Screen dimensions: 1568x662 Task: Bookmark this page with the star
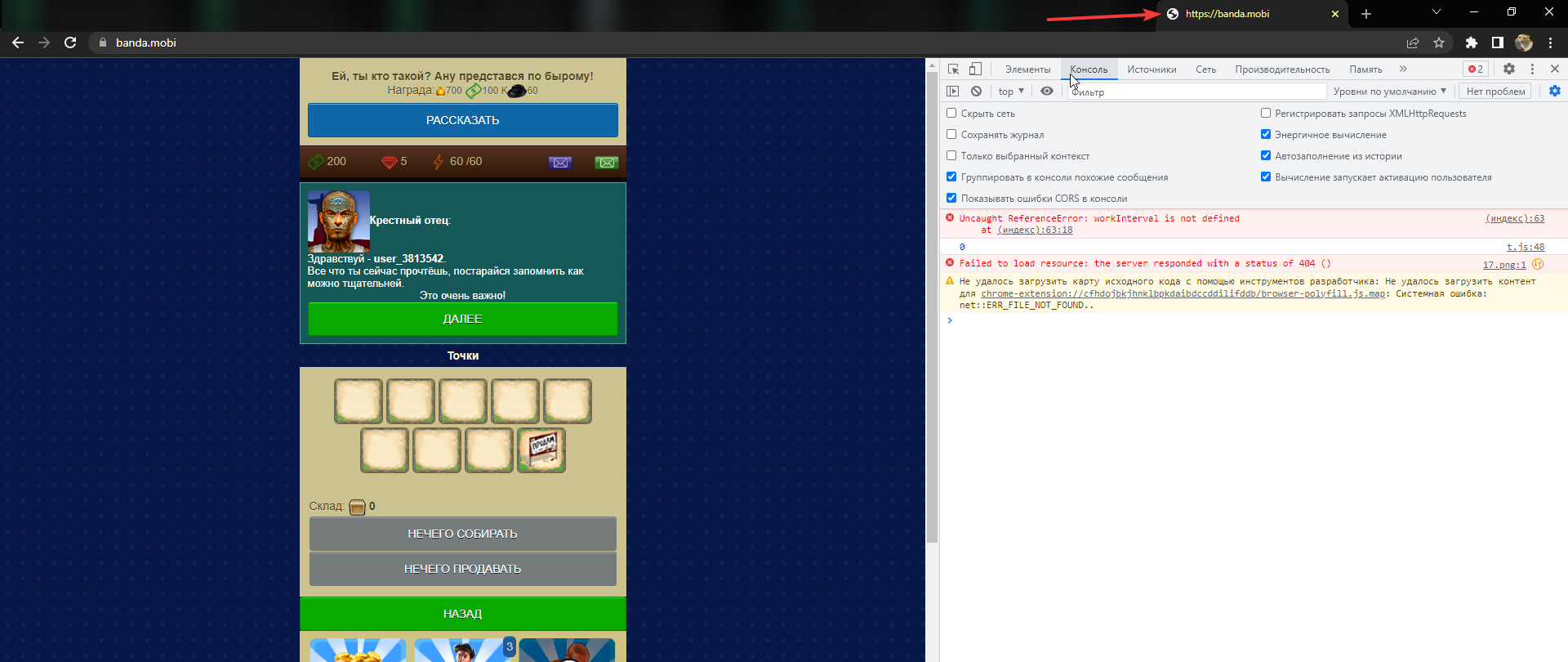[1439, 42]
